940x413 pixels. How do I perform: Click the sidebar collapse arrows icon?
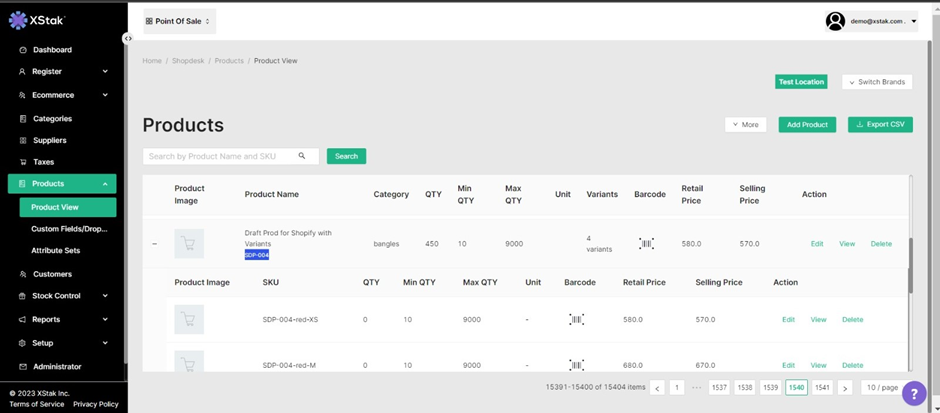point(128,38)
